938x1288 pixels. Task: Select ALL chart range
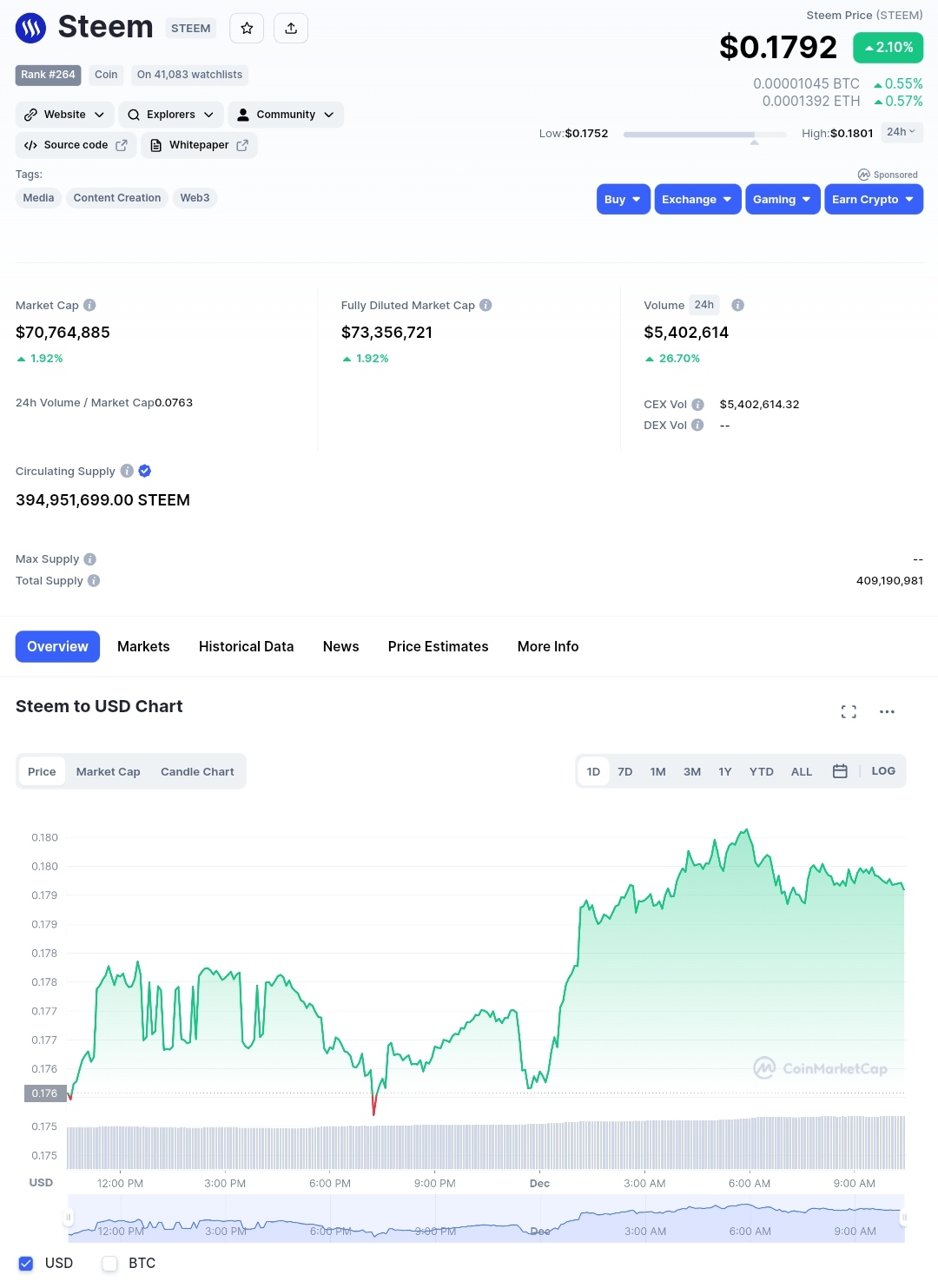click(x=802, y=771)
